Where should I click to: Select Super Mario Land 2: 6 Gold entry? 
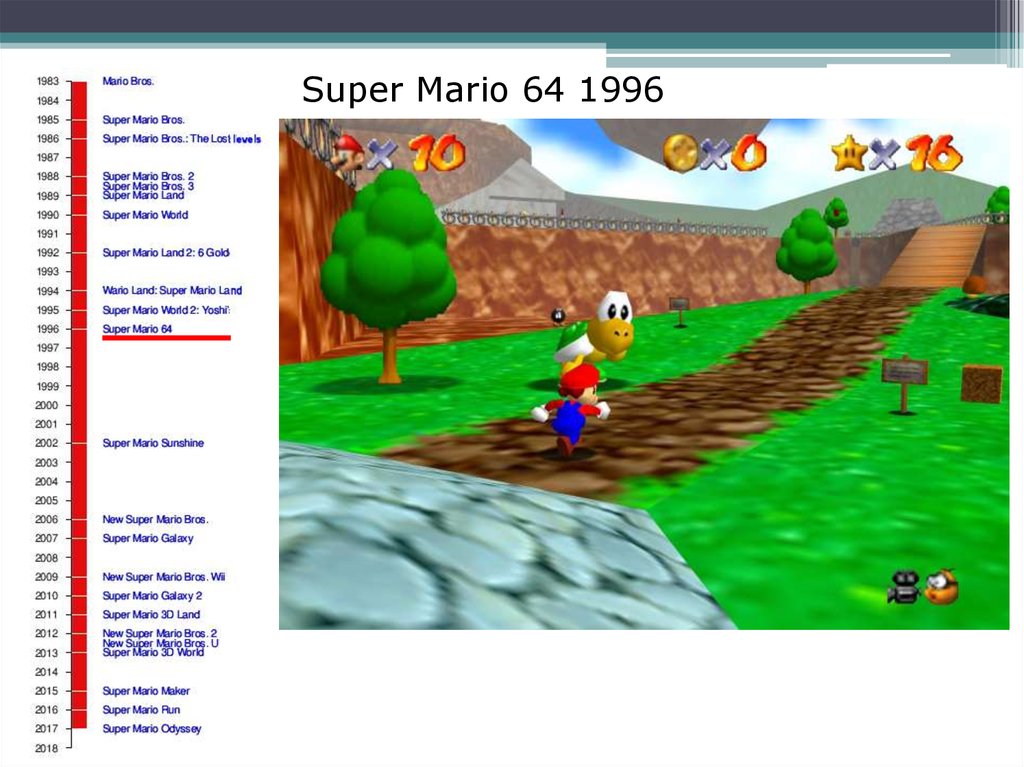(x=166, y=253)
